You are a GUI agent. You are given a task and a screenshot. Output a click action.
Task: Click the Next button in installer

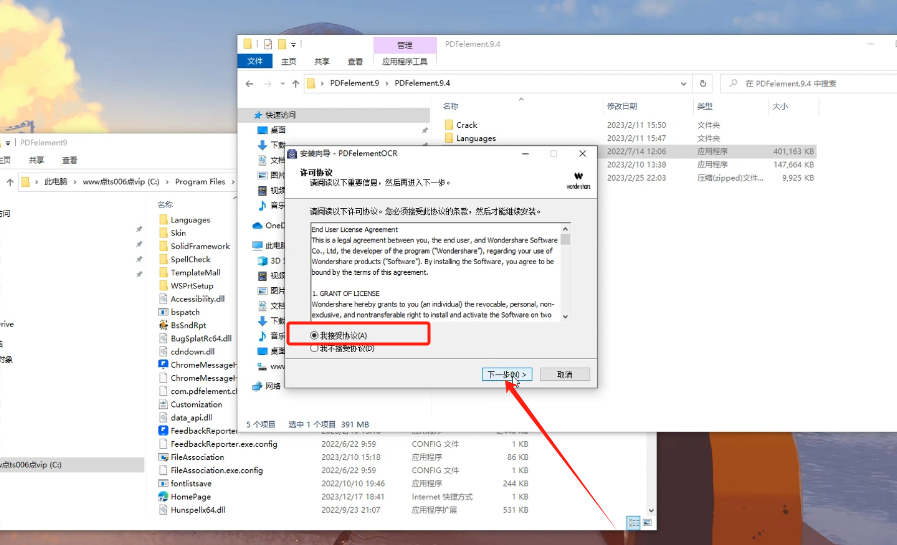point(507,374)
